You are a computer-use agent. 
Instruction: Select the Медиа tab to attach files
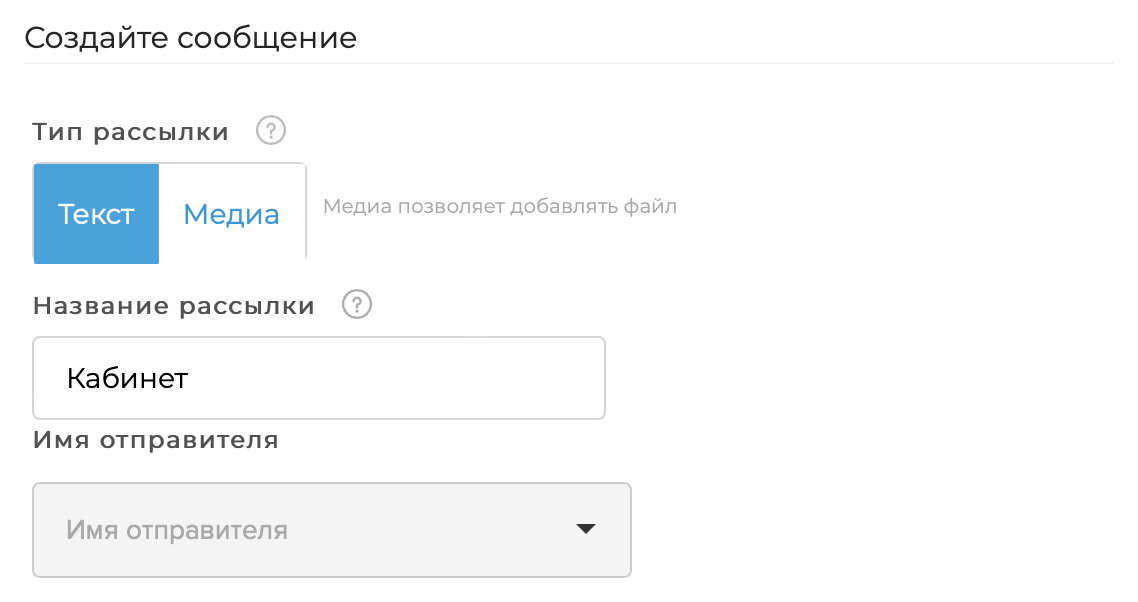[x=231, y=213]
